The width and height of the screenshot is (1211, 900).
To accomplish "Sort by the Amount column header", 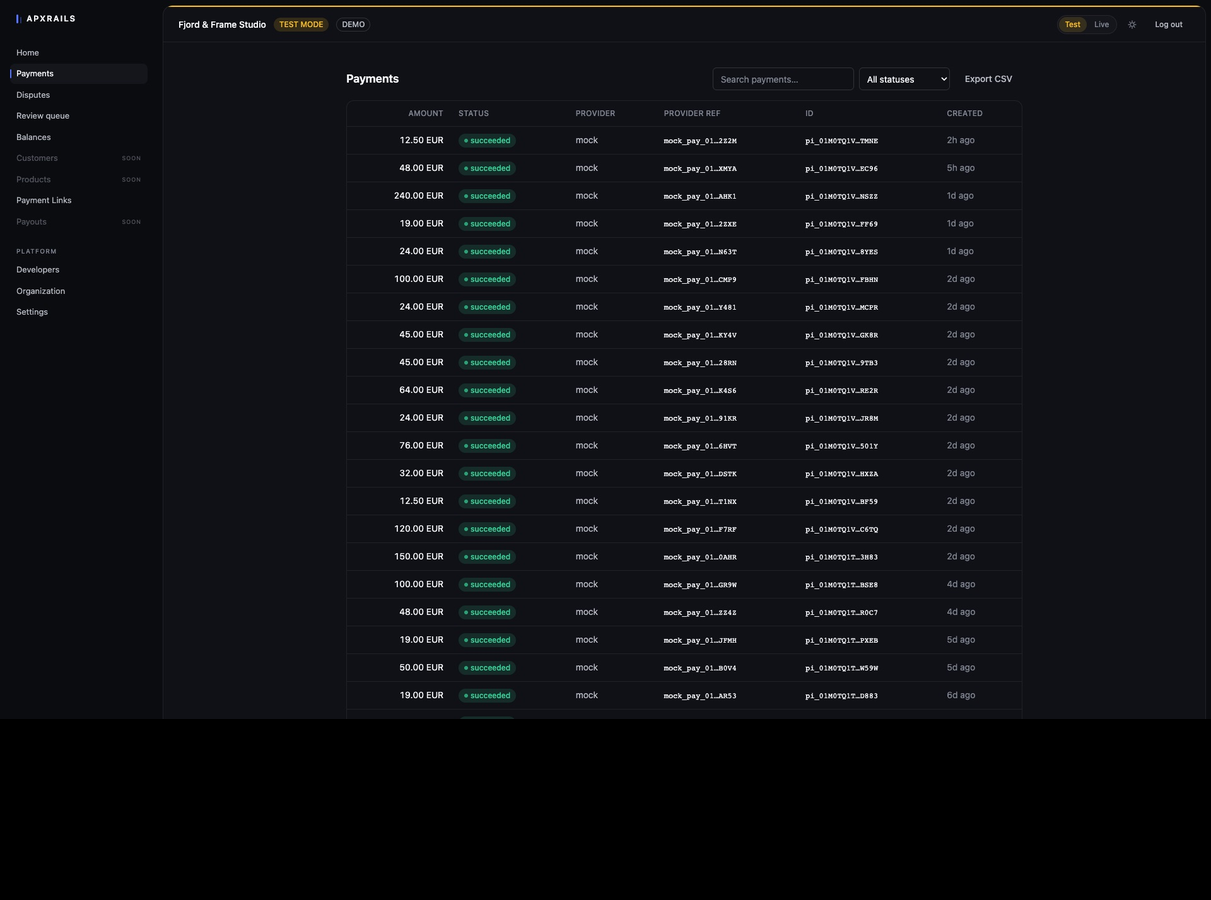I will (x=425, y=113).
